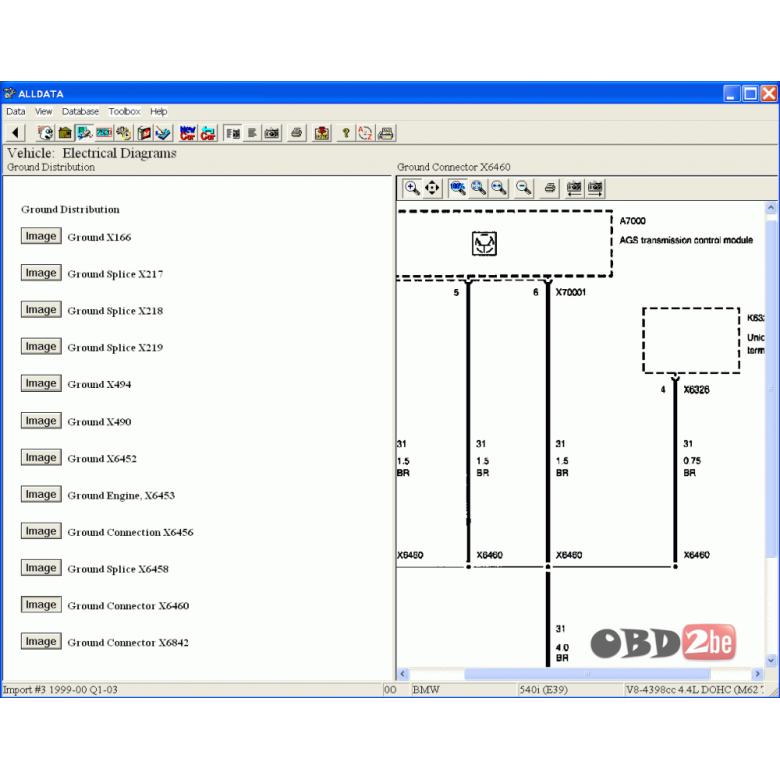The image size is (780, 780).
Task: Click Image button for Ground Splice X218
Action: pos(41,309)
